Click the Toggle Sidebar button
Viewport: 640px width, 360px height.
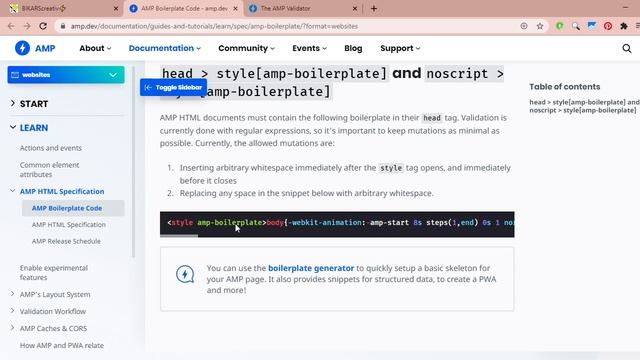[x=173, y=87]
